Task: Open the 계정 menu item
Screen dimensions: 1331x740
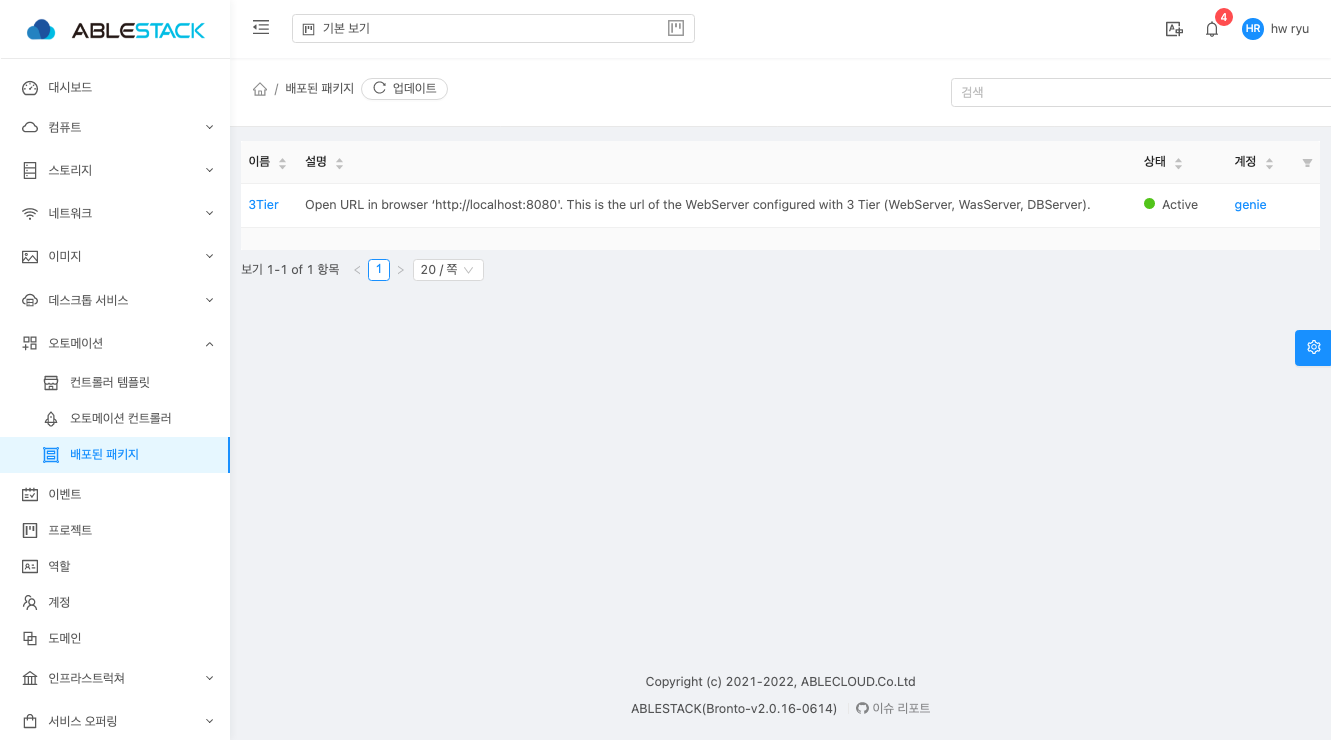Action: [115, 603]
